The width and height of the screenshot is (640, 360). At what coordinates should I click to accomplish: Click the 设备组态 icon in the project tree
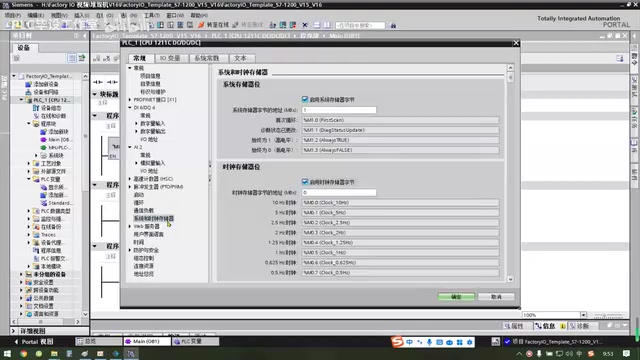[x=36, y=108]
